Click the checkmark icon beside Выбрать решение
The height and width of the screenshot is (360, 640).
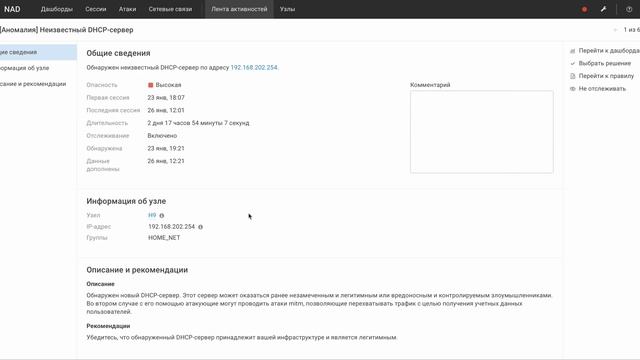pos(572,64)
